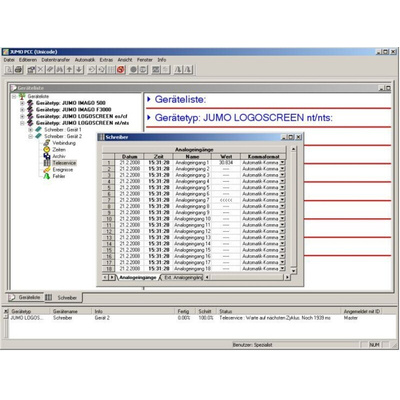Expand the Schreiber : Gerät 1 node
400x400 pixels.
click(31, 130)
